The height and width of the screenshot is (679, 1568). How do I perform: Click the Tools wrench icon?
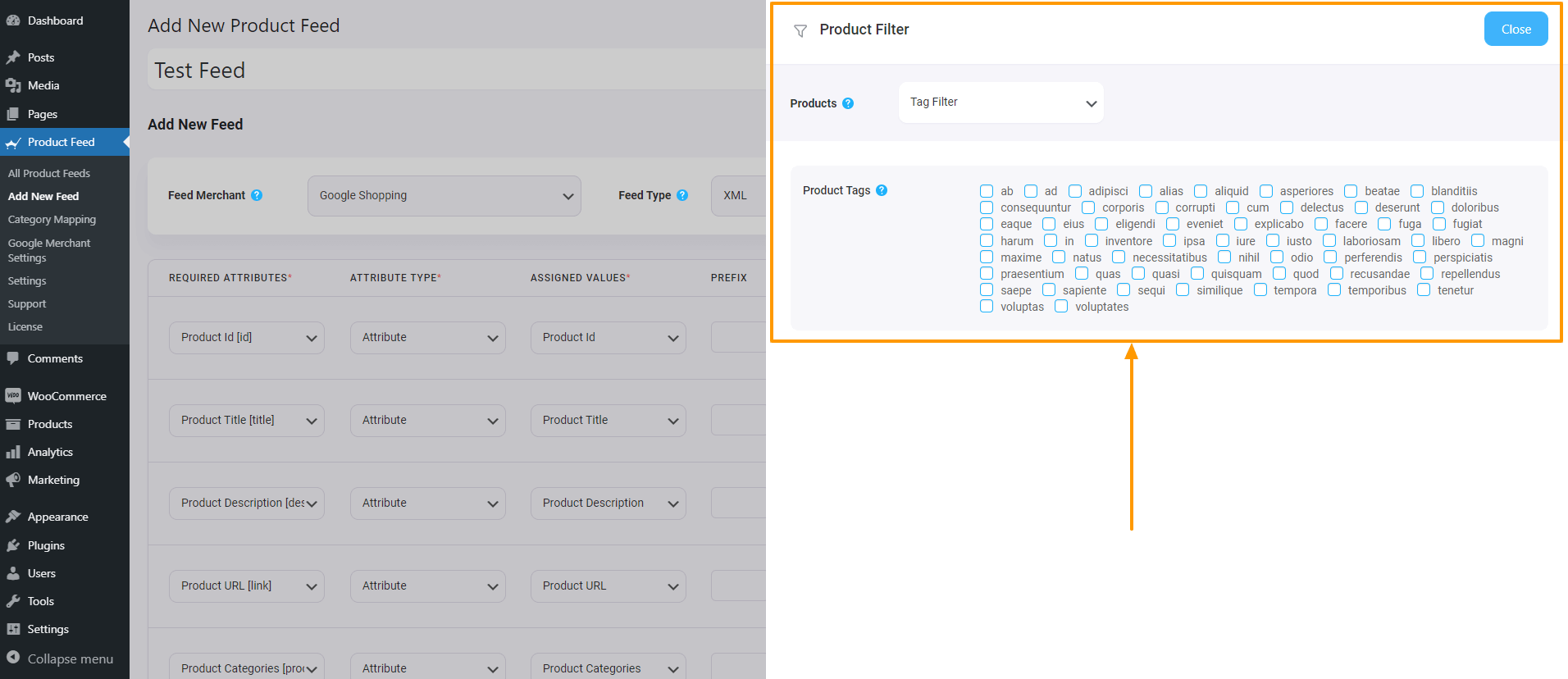pyautogui.click(x=13, y=601)
